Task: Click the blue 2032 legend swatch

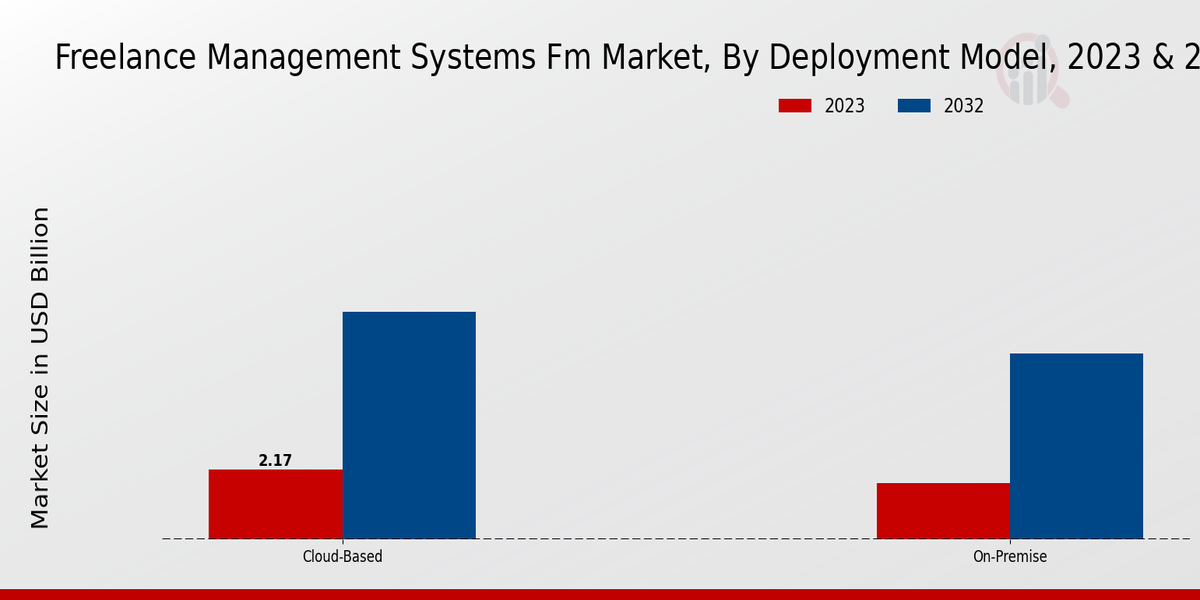Action: pos(914,106)
